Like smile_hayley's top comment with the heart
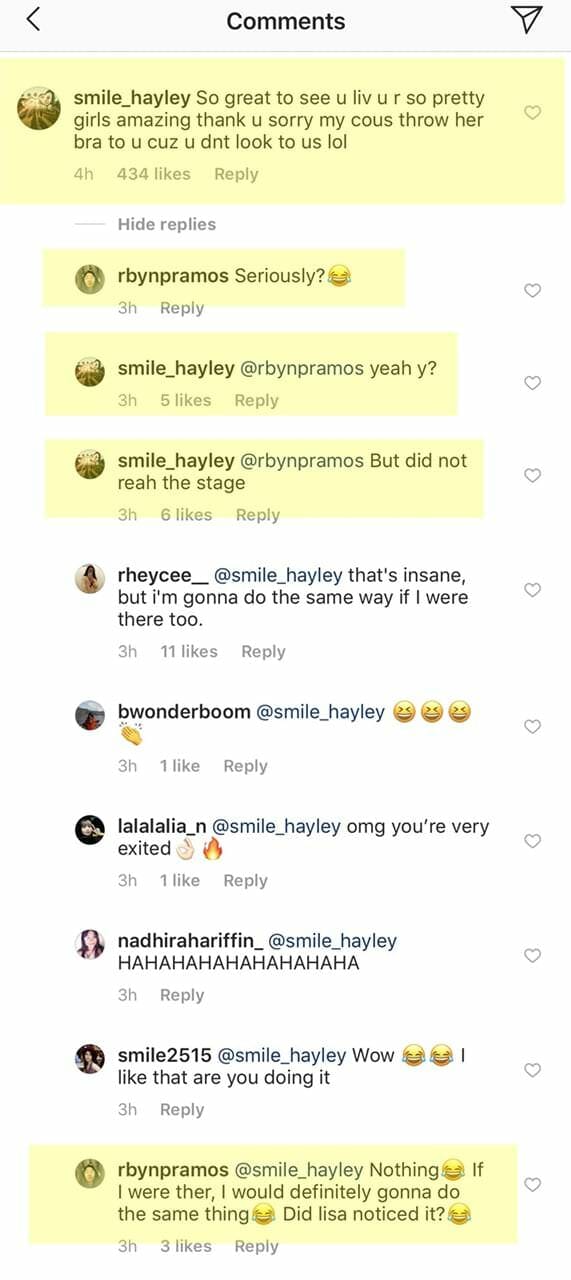Screen dimensions: 571x1280 coord(533,113)
